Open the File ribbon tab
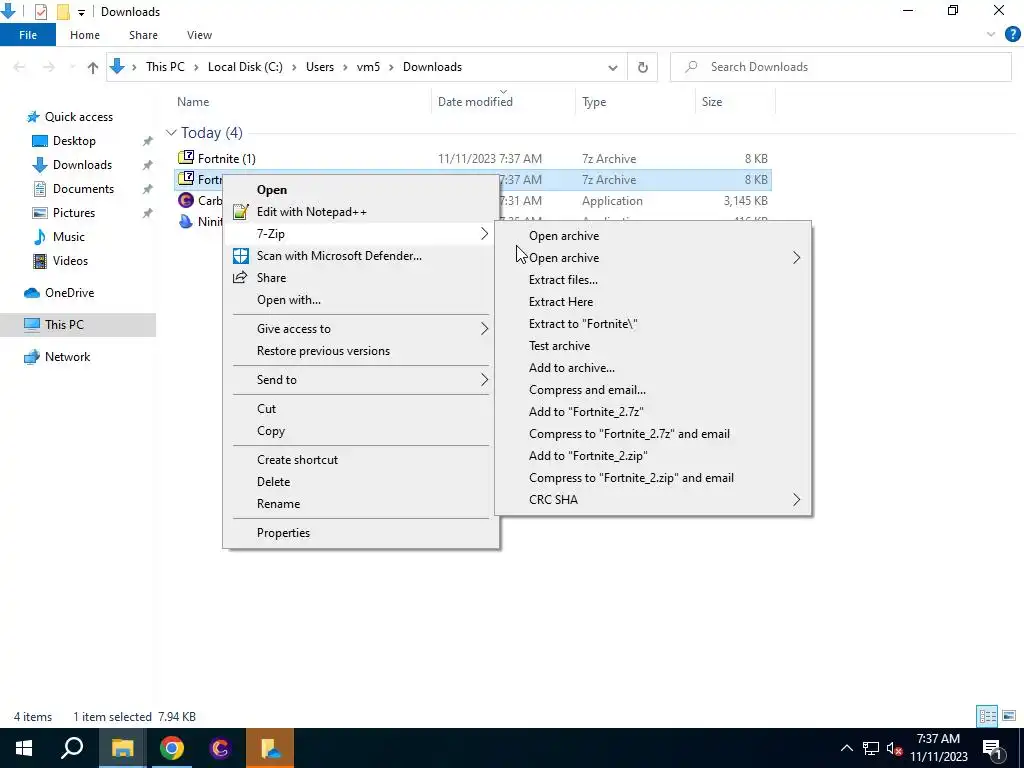Viewport: 1024px width, 768px height. tap(28, 35)
